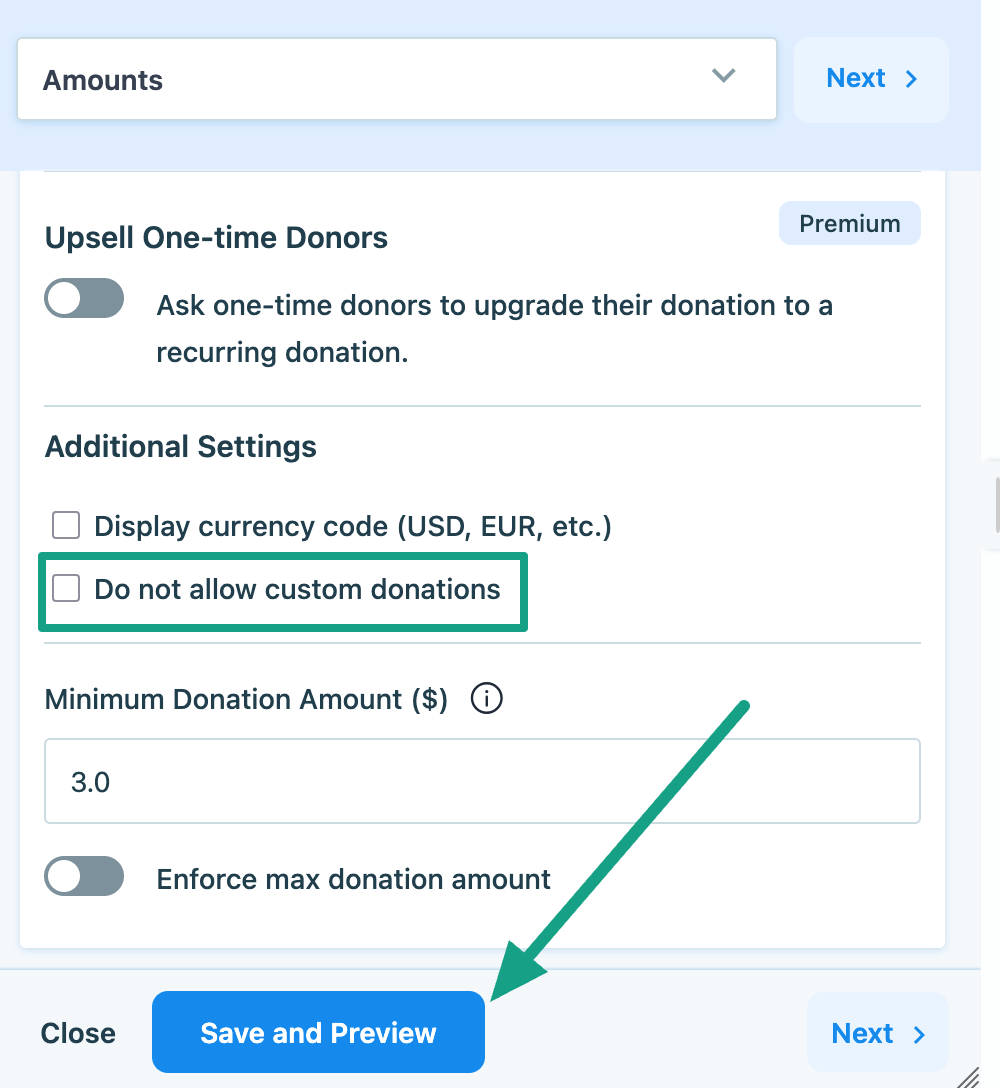This screenshot has width=1000, height=1088.
Task: Focus the Minimum Donation Amount field
Action: tap(482, 781)
